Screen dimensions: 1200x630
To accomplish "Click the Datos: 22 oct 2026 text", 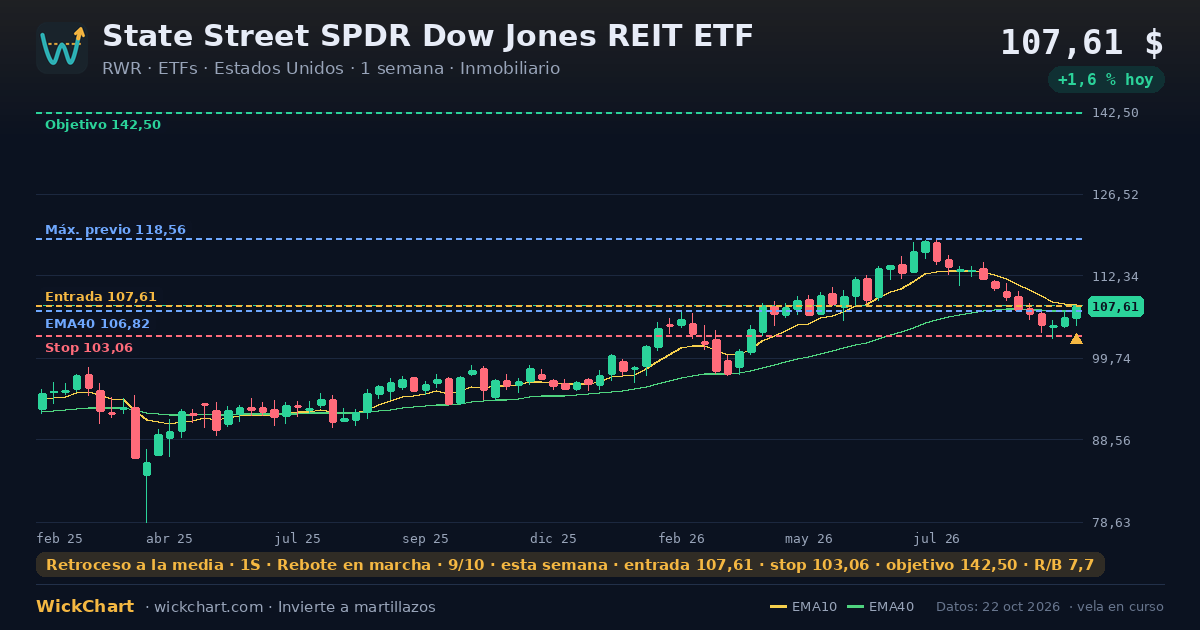I will pyautogui.click(x=997, y=607).
